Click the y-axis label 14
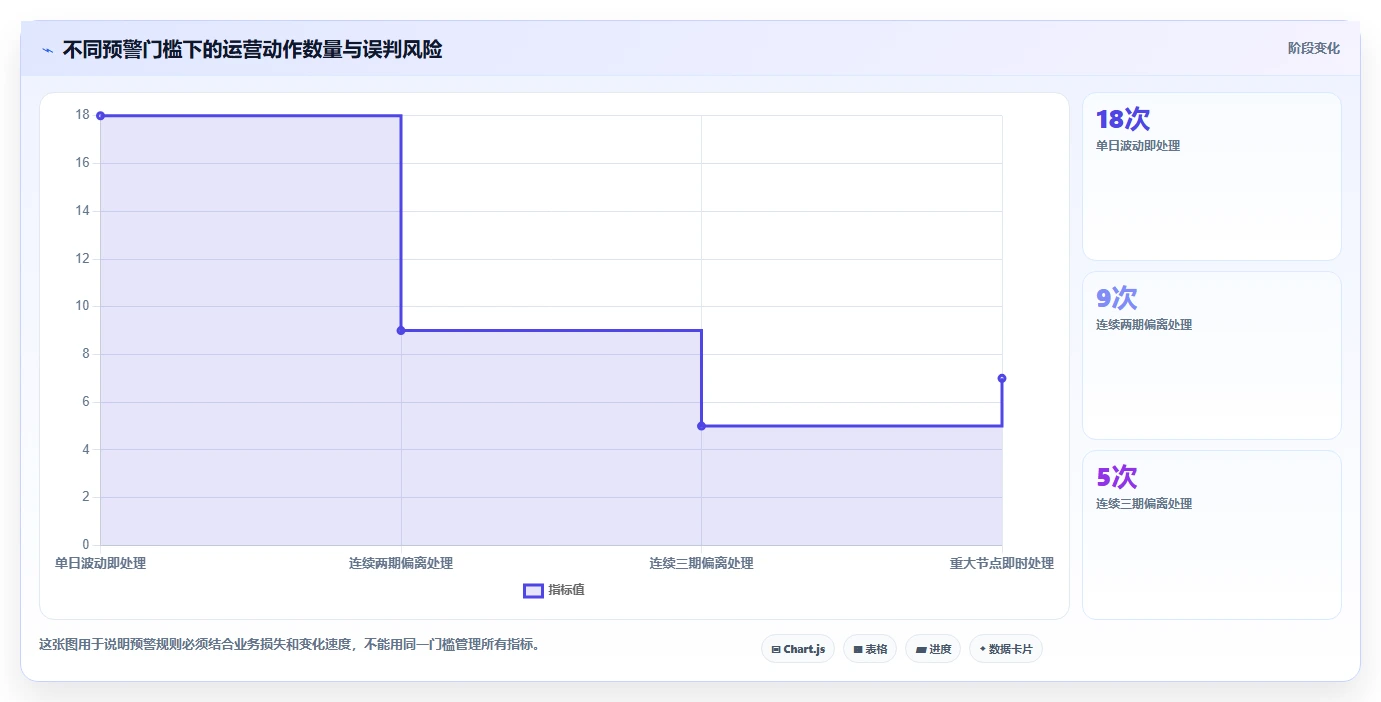Viewport: 1381px width, 702px height. [x=82, y=211]
